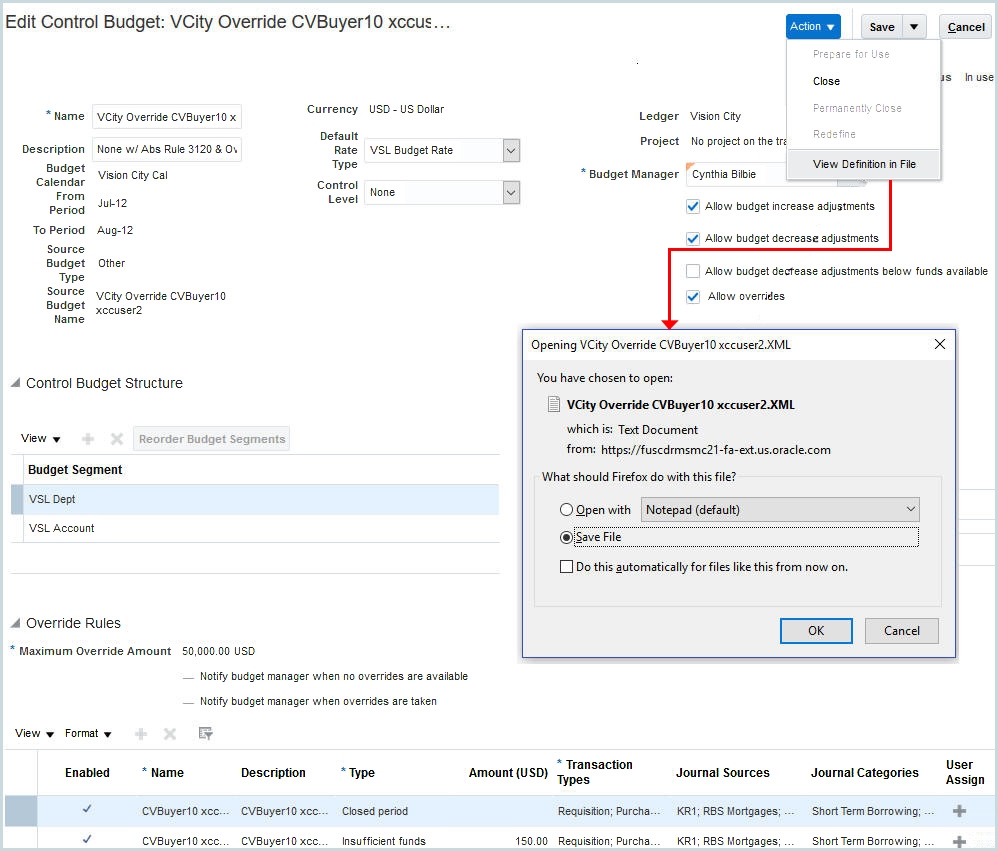This screenshot has width=998, height=851.
Task: Uncheck Allow budget increase adjustments
Action: point(693,207)
